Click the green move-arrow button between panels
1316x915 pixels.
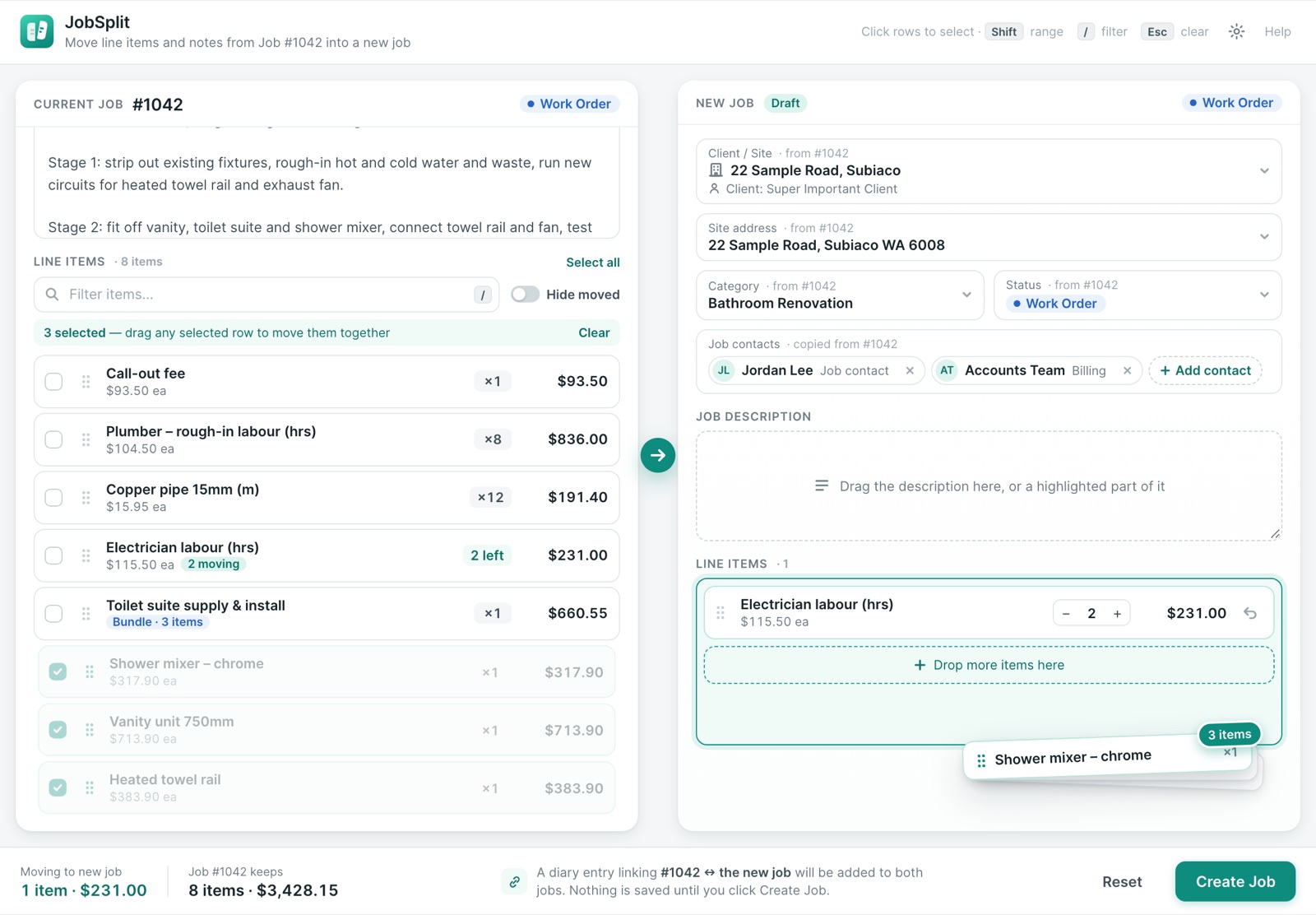658,455
